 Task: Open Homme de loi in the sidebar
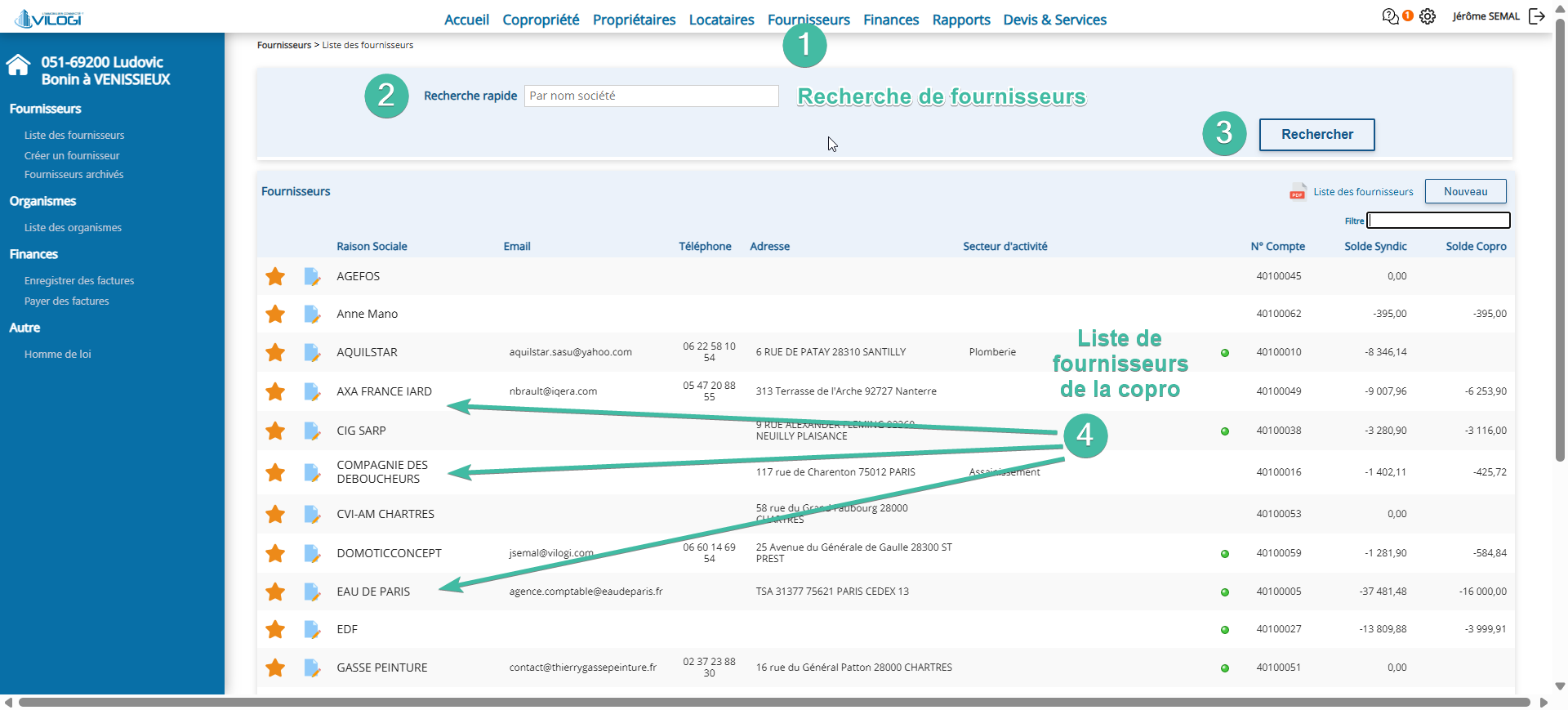pyautogui.click(x=58, y=355)
